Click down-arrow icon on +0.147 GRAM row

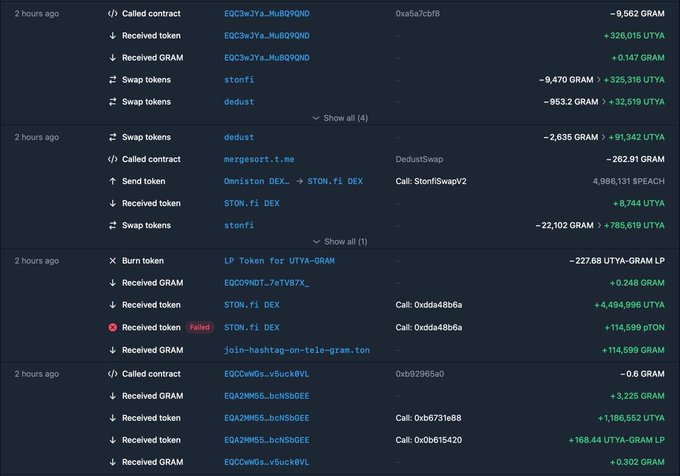(112, 58)
